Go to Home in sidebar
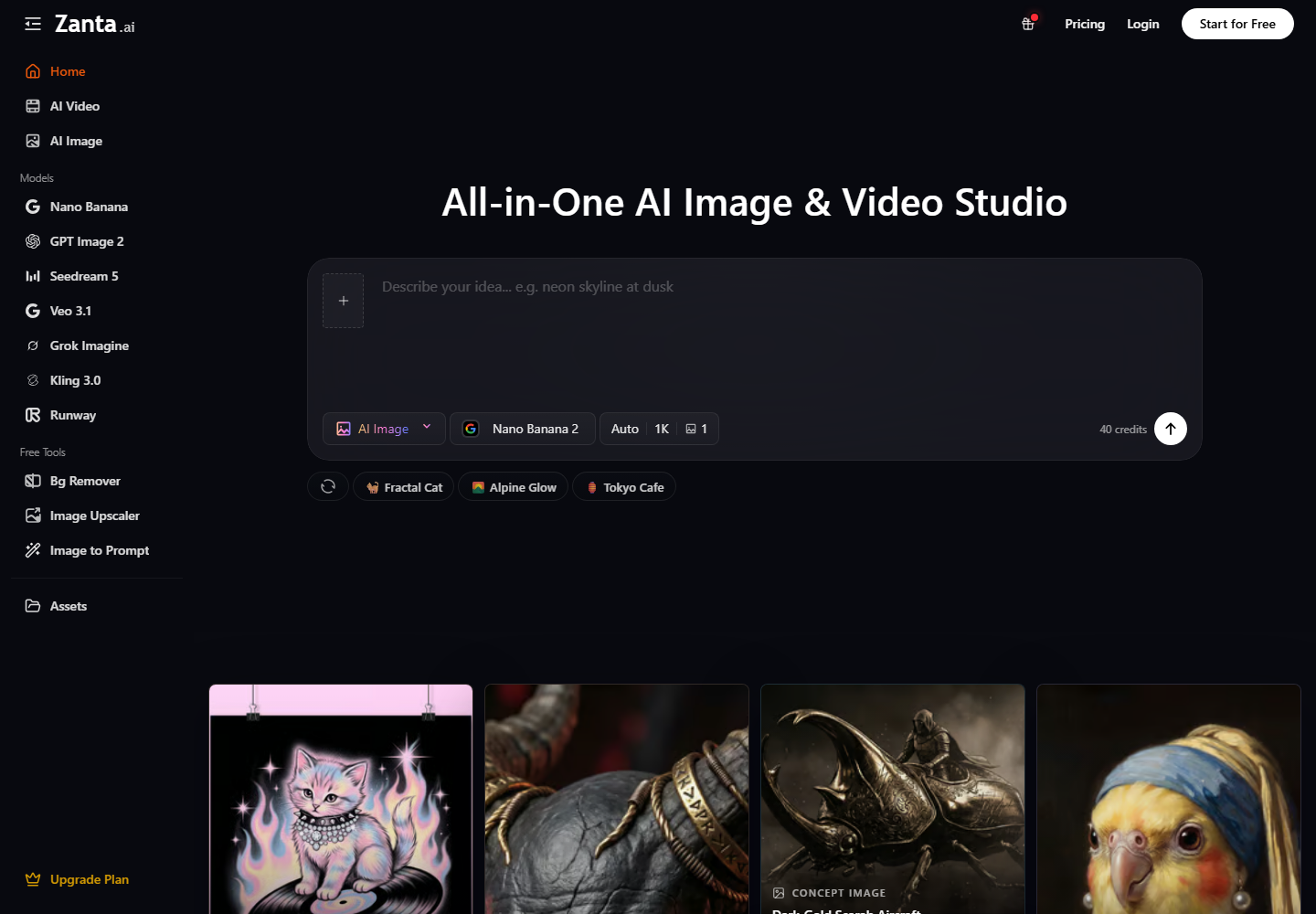 coord(97,71)
